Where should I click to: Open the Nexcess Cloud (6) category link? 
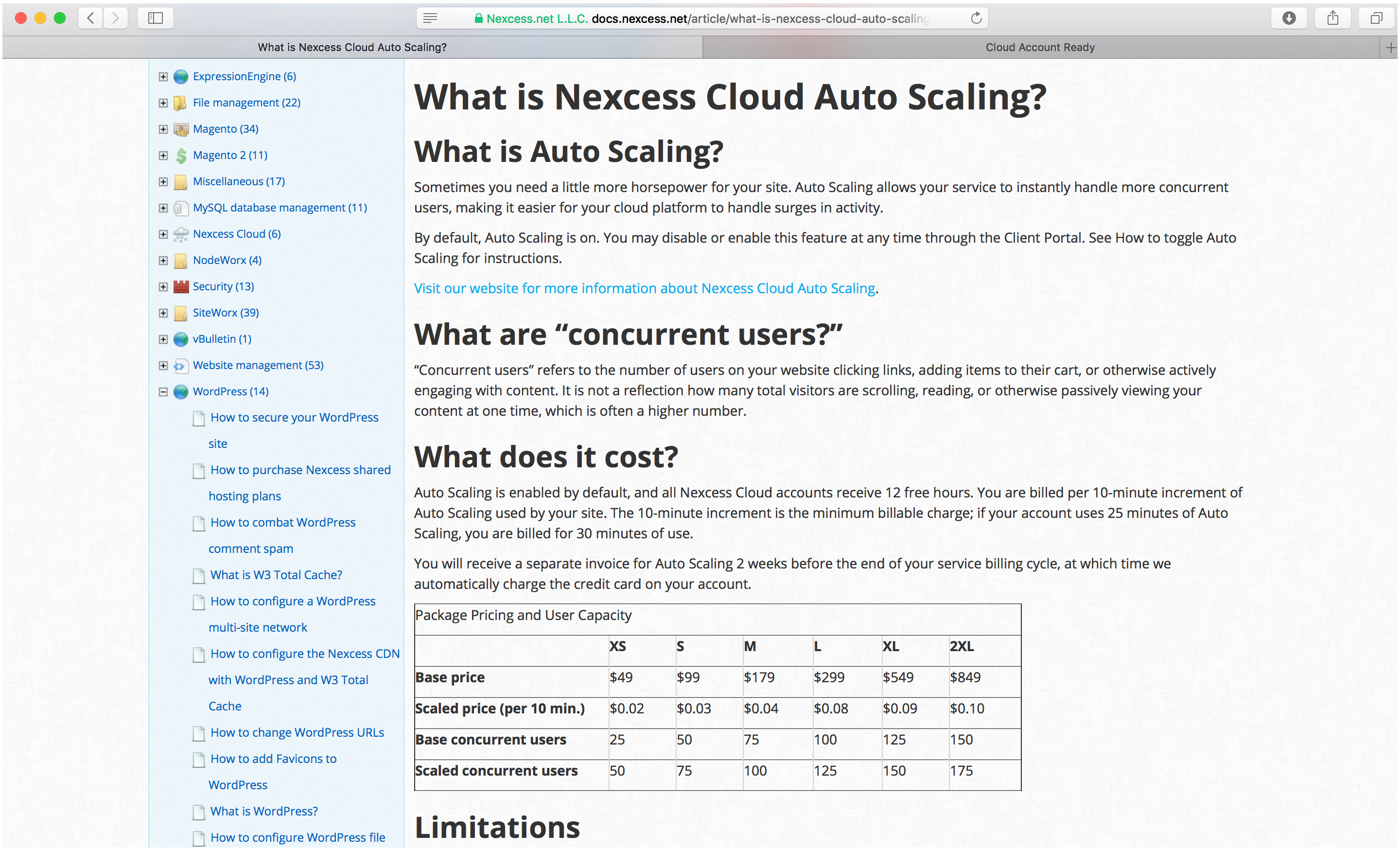[x=236, y=233]
